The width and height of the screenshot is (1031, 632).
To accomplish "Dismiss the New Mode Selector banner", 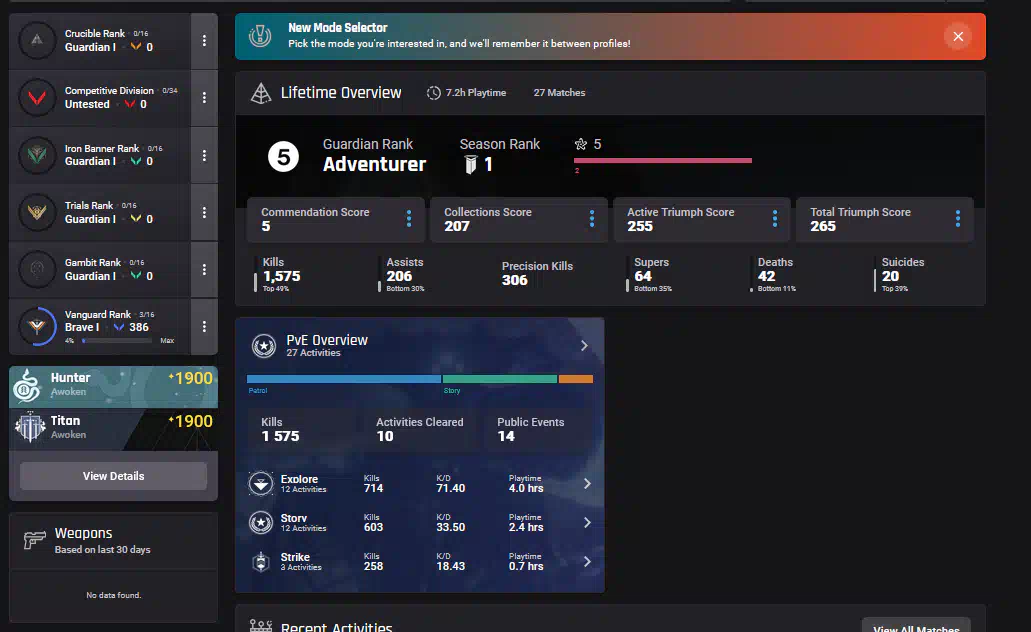I will click(958, 37).
